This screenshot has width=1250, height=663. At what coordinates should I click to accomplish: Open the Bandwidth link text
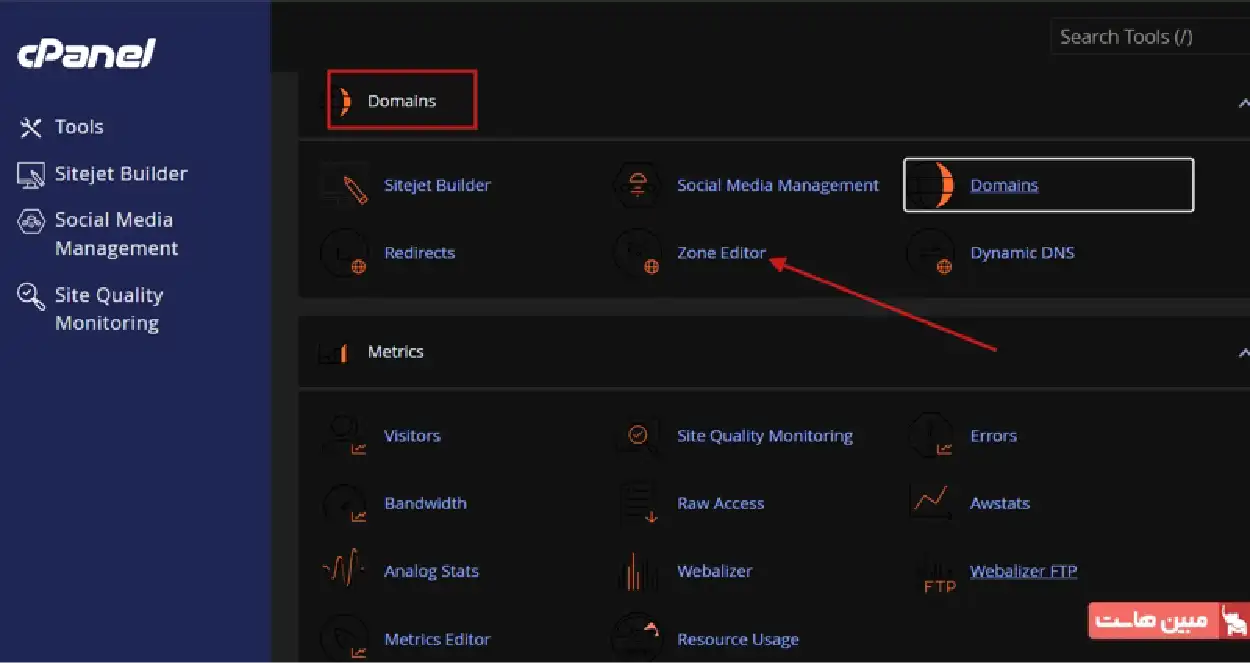(425, 504)
